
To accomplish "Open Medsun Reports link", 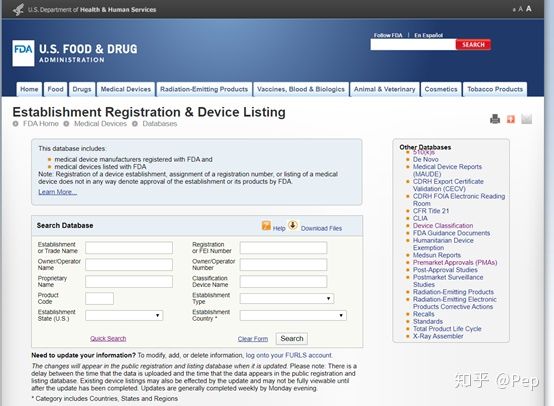I will tap(437, 255).
